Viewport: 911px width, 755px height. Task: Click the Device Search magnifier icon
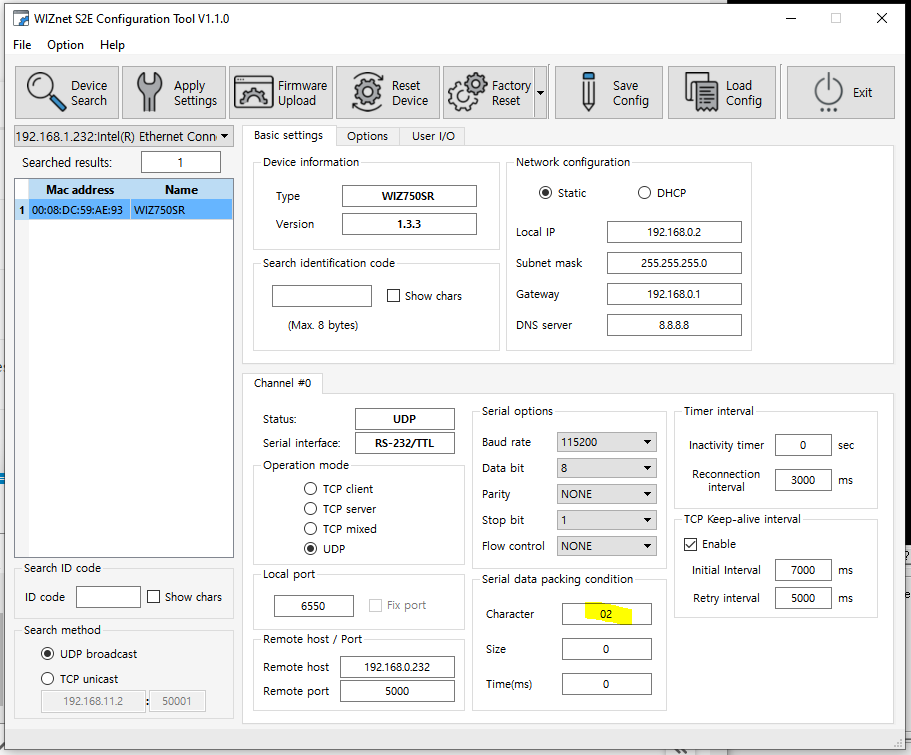[46, 92]
